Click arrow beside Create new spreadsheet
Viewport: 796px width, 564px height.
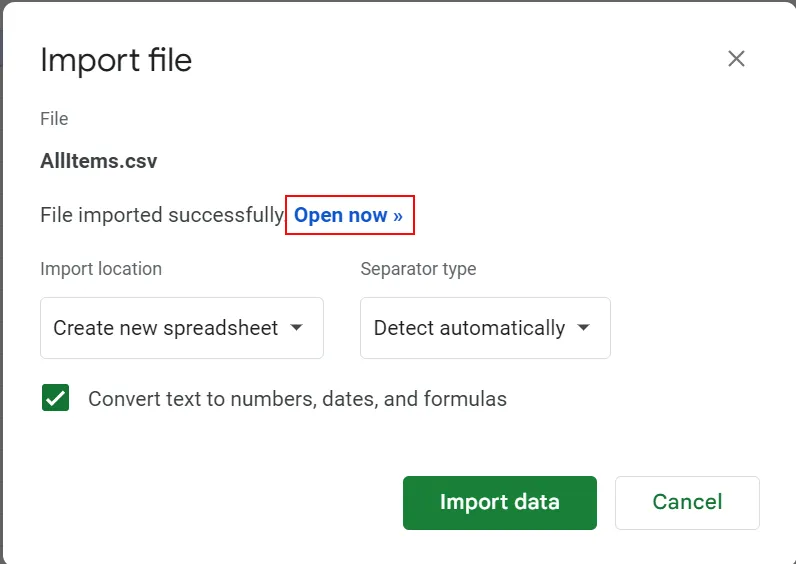click(x=296, y=328)
